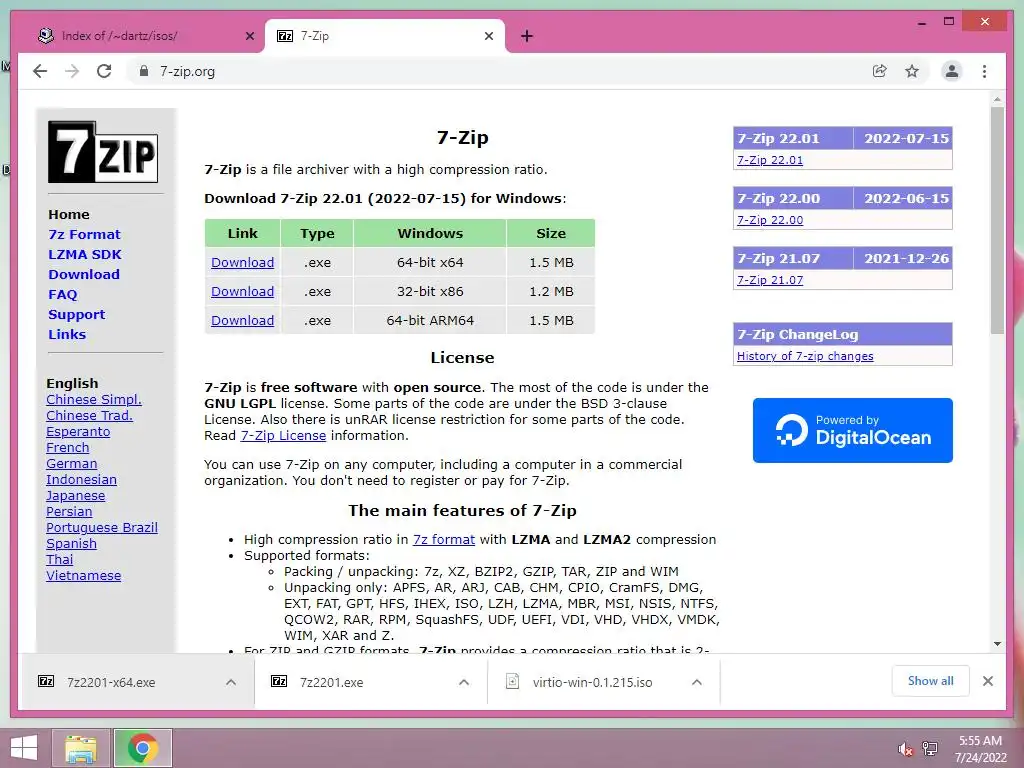The image size is (1024, 768).
Task: Bookmark this page with the star icon
Action: point(912,71)
